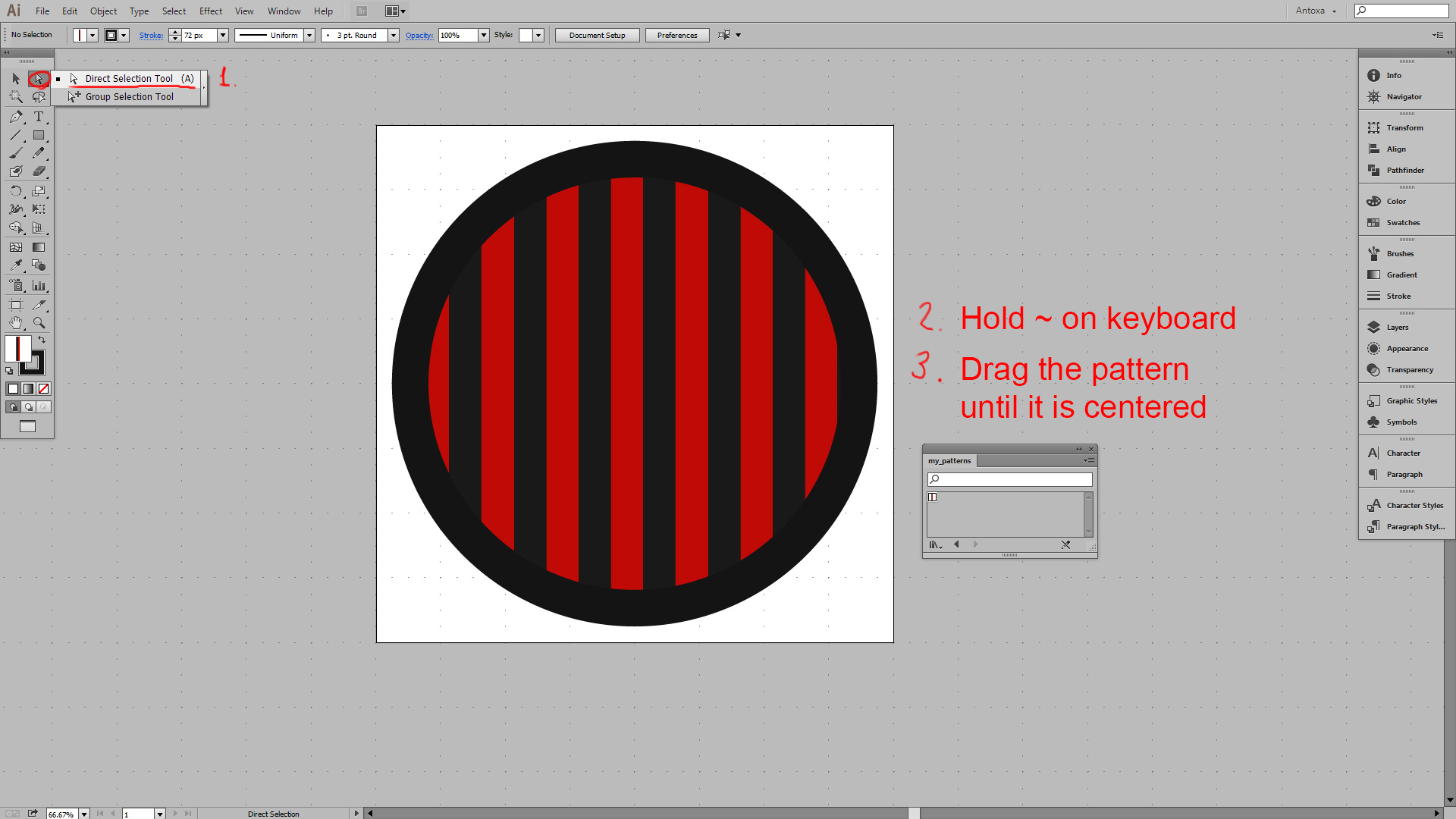Select the Hand tool
Viewport: 1456px width, 819px height.
coord(16,323)
